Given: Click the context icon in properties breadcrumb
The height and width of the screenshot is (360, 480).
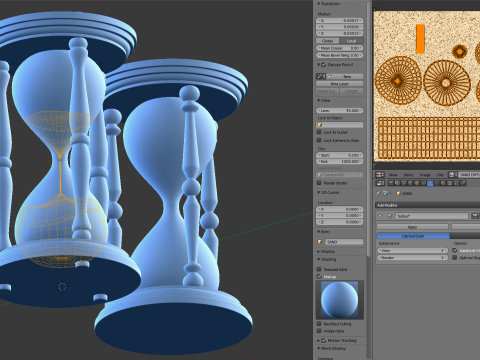Looking at the screenshot, I should pyautogui.click(x=386, y=193).
